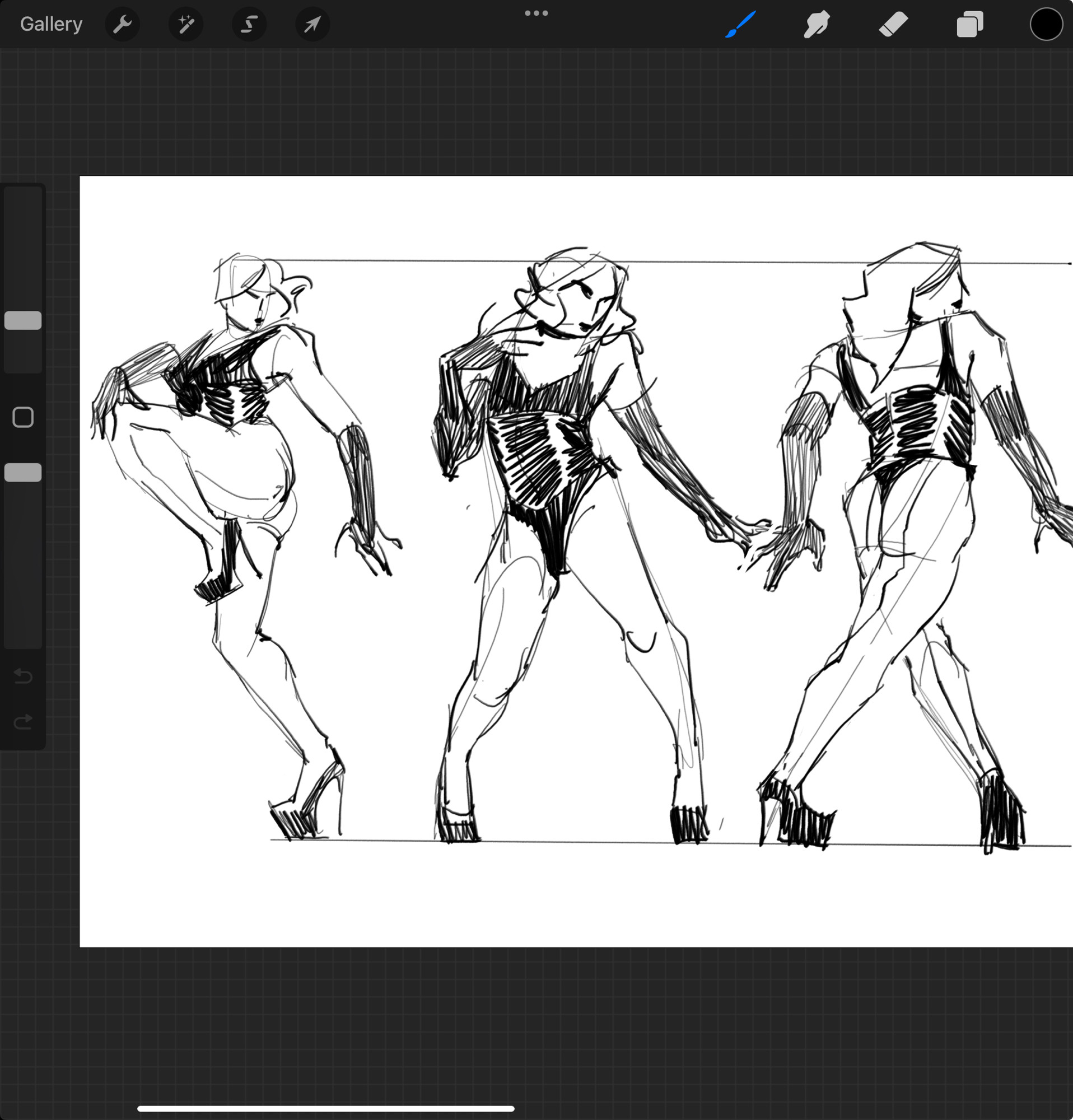1073x1120 pixels.
Task: Tap the square Modify button in sidebar
Action: click(x=23, y=417)
